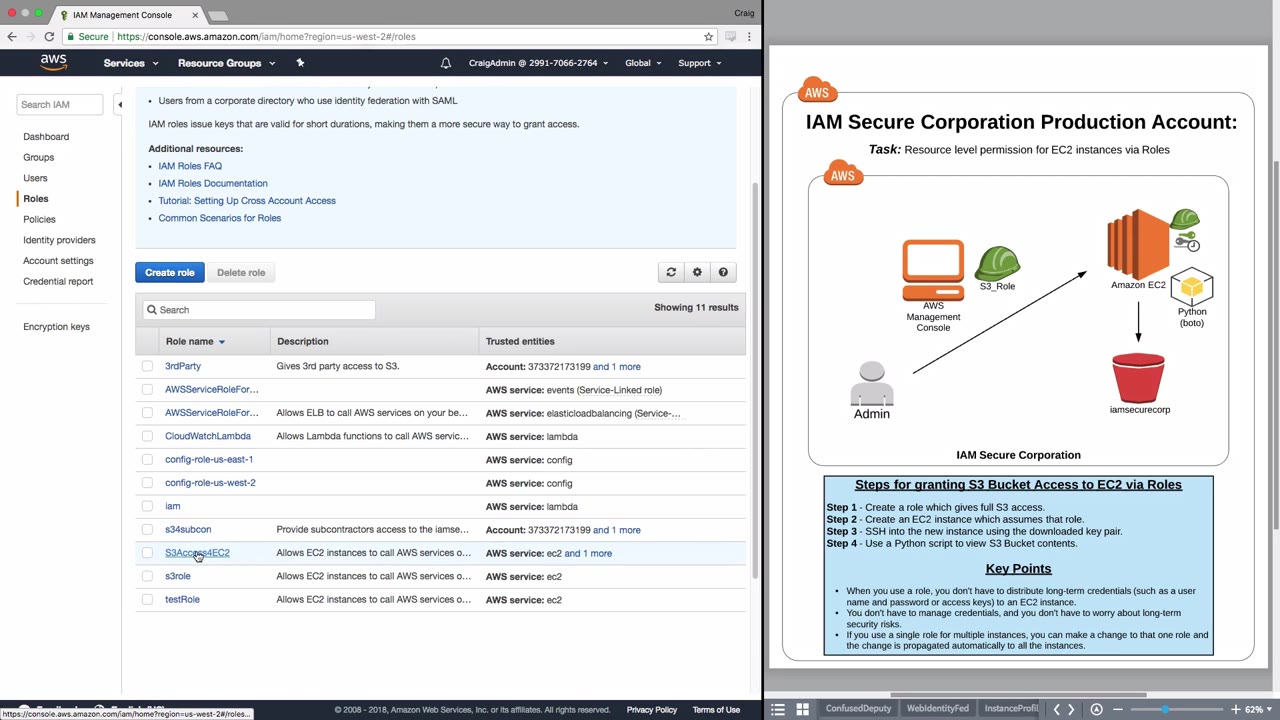Viewport: 1280px width, 720px height.
Task: Click the browser back arrow
Action: [x=12, y=36]
